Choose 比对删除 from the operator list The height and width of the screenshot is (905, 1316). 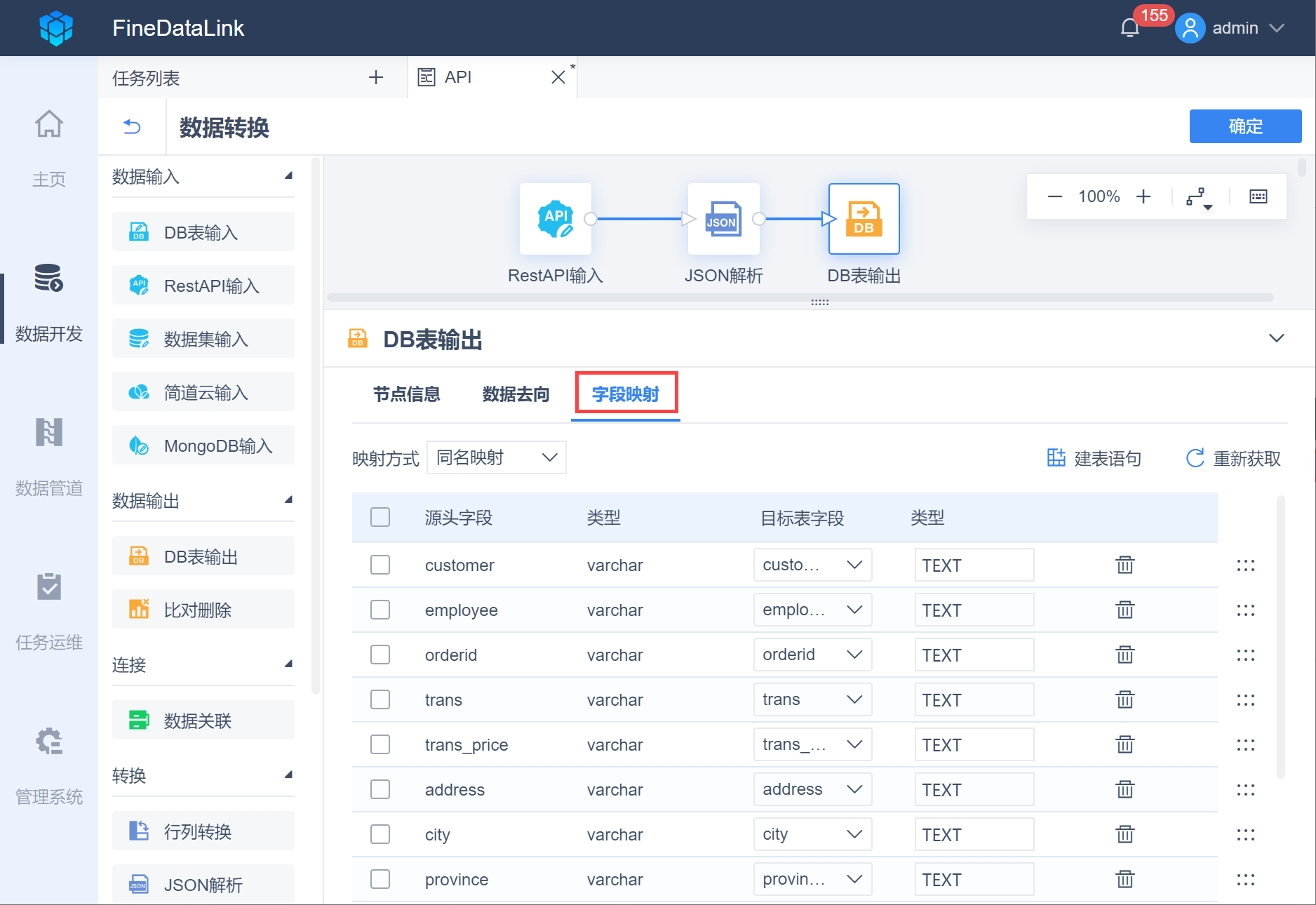(x=203, y=609)
